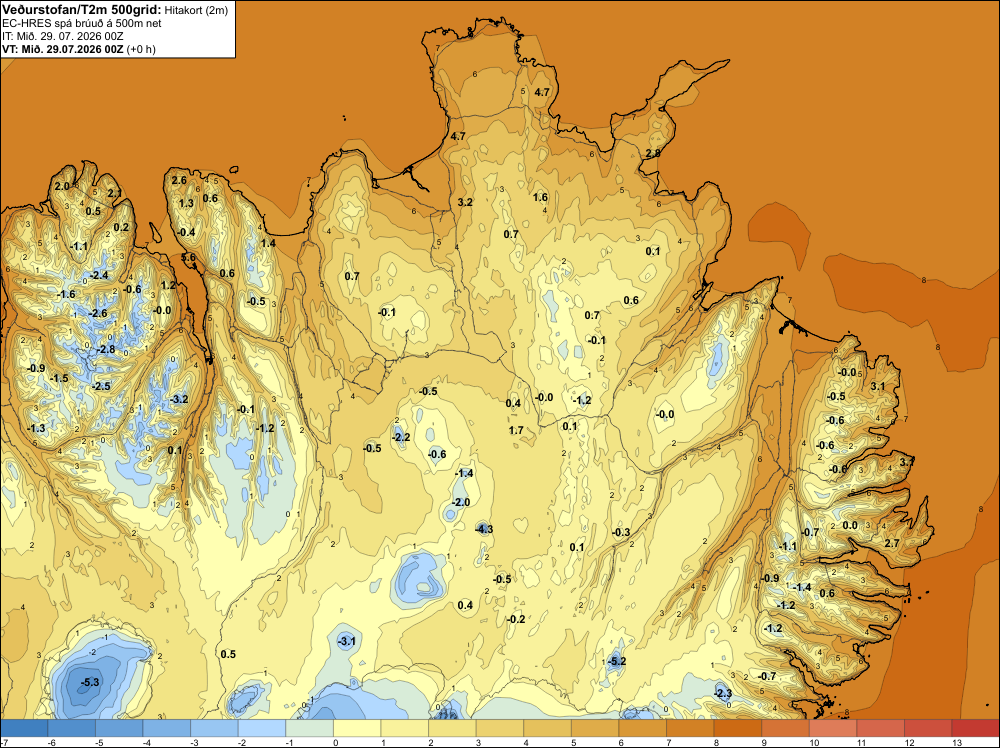Click the -0.2 temperature value
1000x748 pixels.
[515, 619]
